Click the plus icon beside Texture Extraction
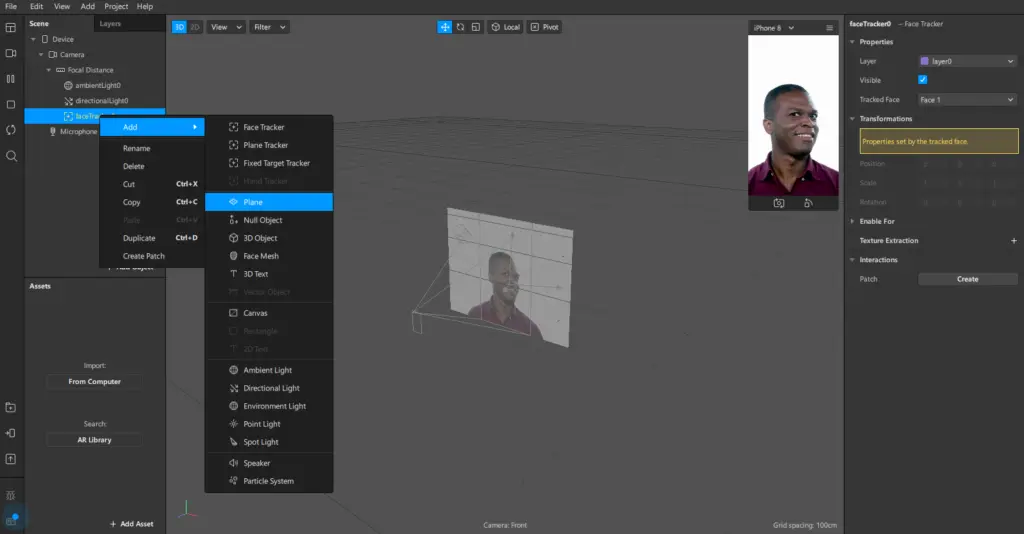Image resolution: width=1024 pixels, height=534 pixels. pos(1013,241)
